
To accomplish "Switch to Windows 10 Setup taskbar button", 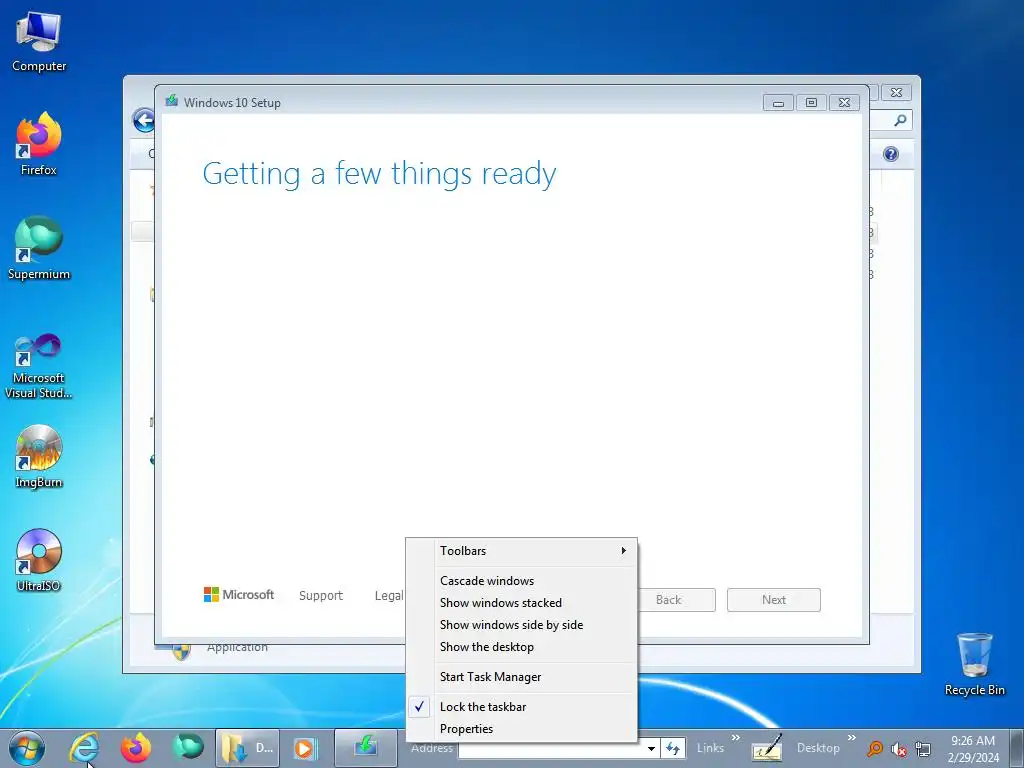I will tap(366, 748).
